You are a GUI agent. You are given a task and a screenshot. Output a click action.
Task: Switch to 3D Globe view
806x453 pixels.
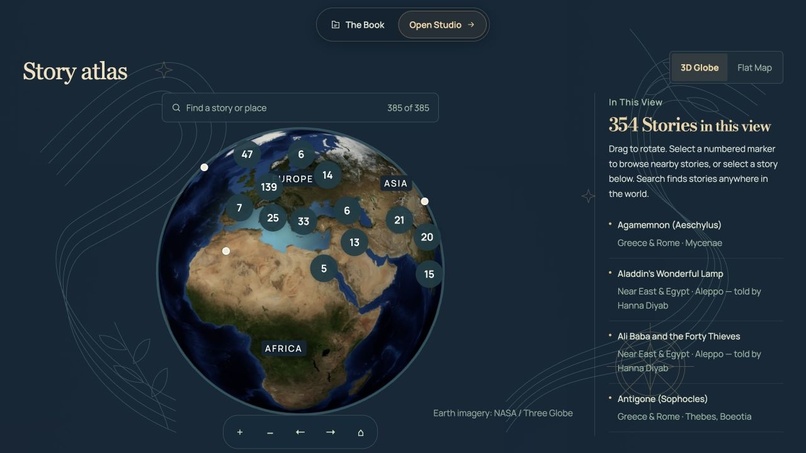click(699, 67)
